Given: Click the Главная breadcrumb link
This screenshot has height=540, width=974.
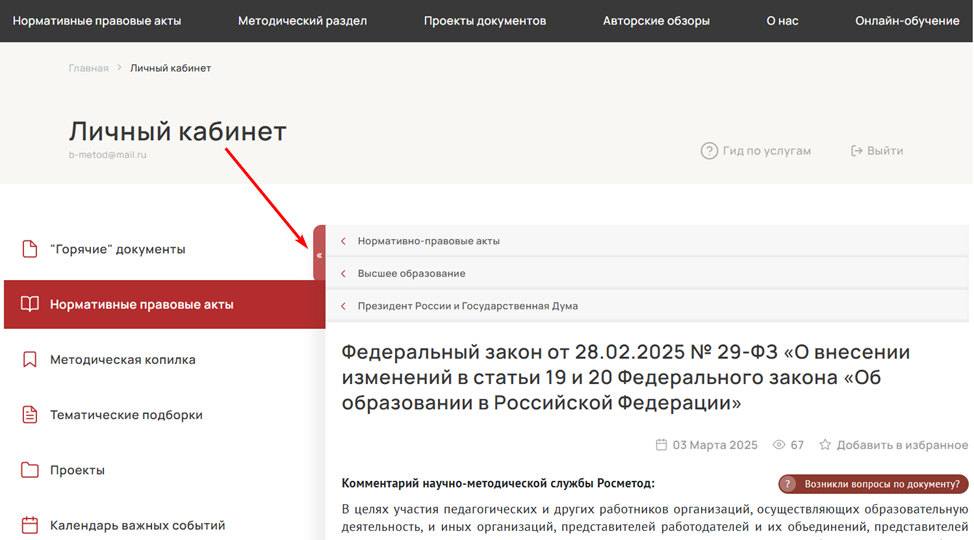Looking at the screenshot, I should point(88,68).
